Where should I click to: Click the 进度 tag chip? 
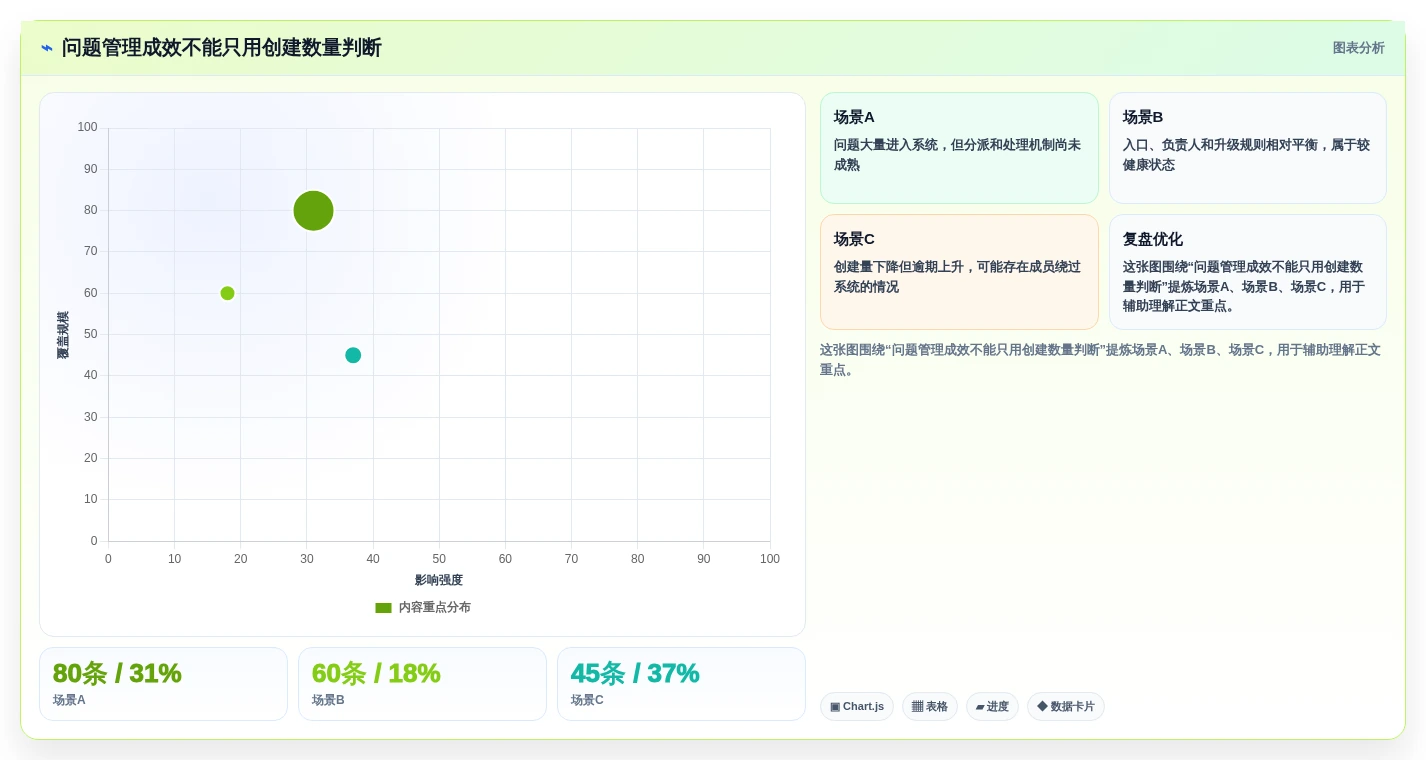pyautogui.click(x=992, y=707)
